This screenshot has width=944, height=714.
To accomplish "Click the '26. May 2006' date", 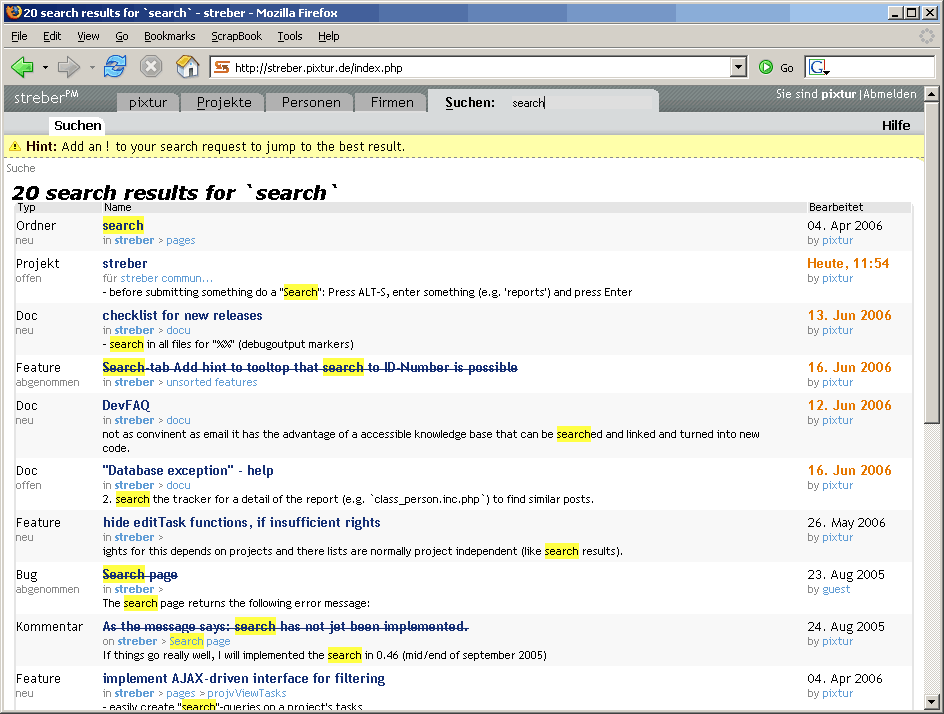I will 846,522.
